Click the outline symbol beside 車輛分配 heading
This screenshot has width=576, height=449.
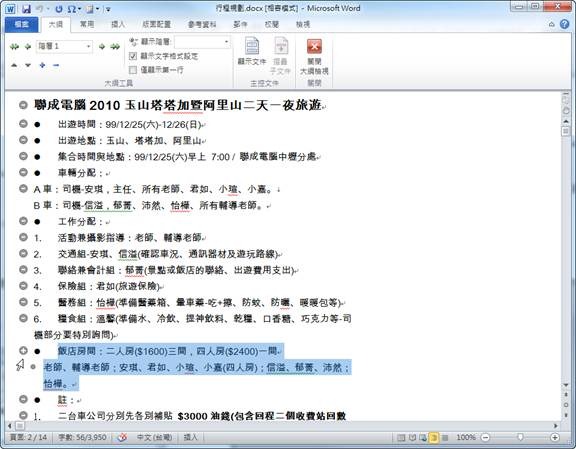pyautogui.click(x=23, y=172)
